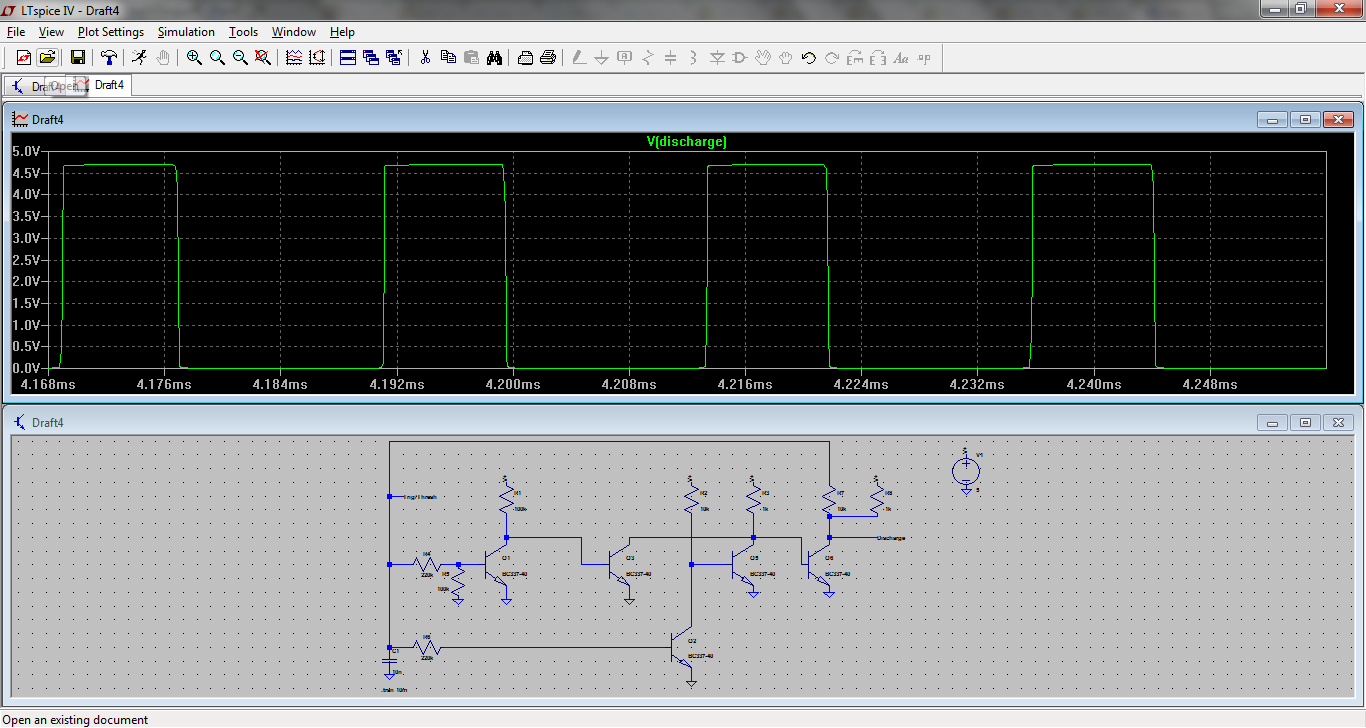
Task: Click the V(discharge) trace label
Action: pos(686,142)
